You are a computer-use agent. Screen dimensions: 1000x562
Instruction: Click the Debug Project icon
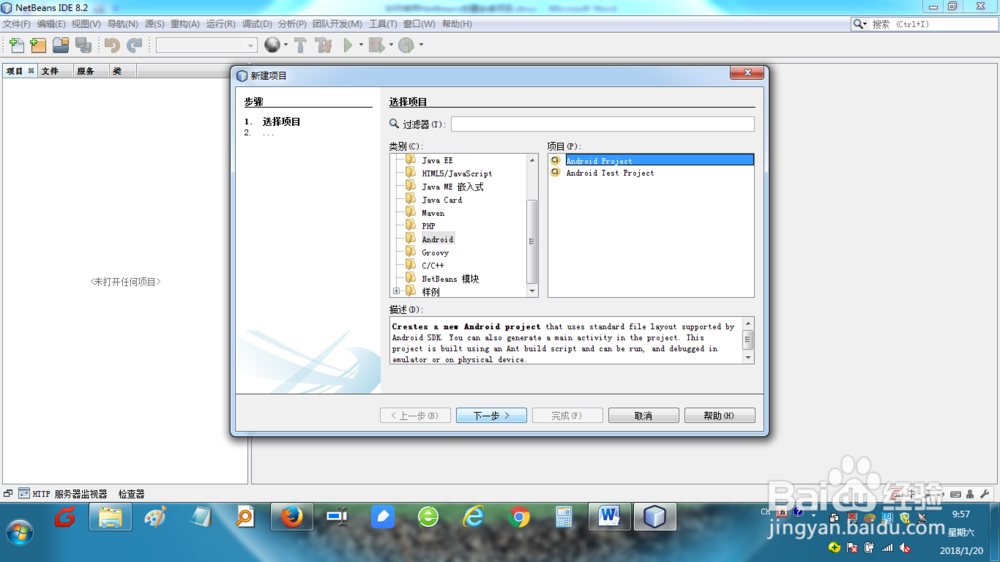pyautogui.click(x=376, y=45)
